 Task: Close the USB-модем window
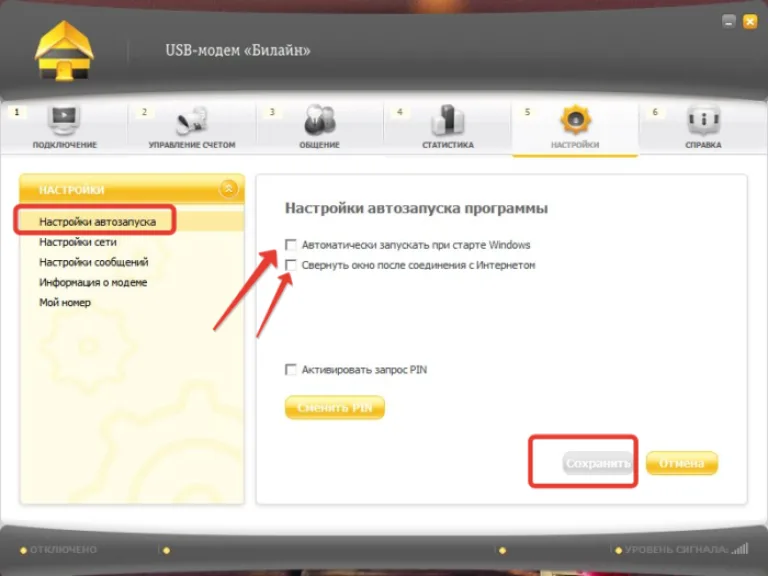[x=750, y=22]
